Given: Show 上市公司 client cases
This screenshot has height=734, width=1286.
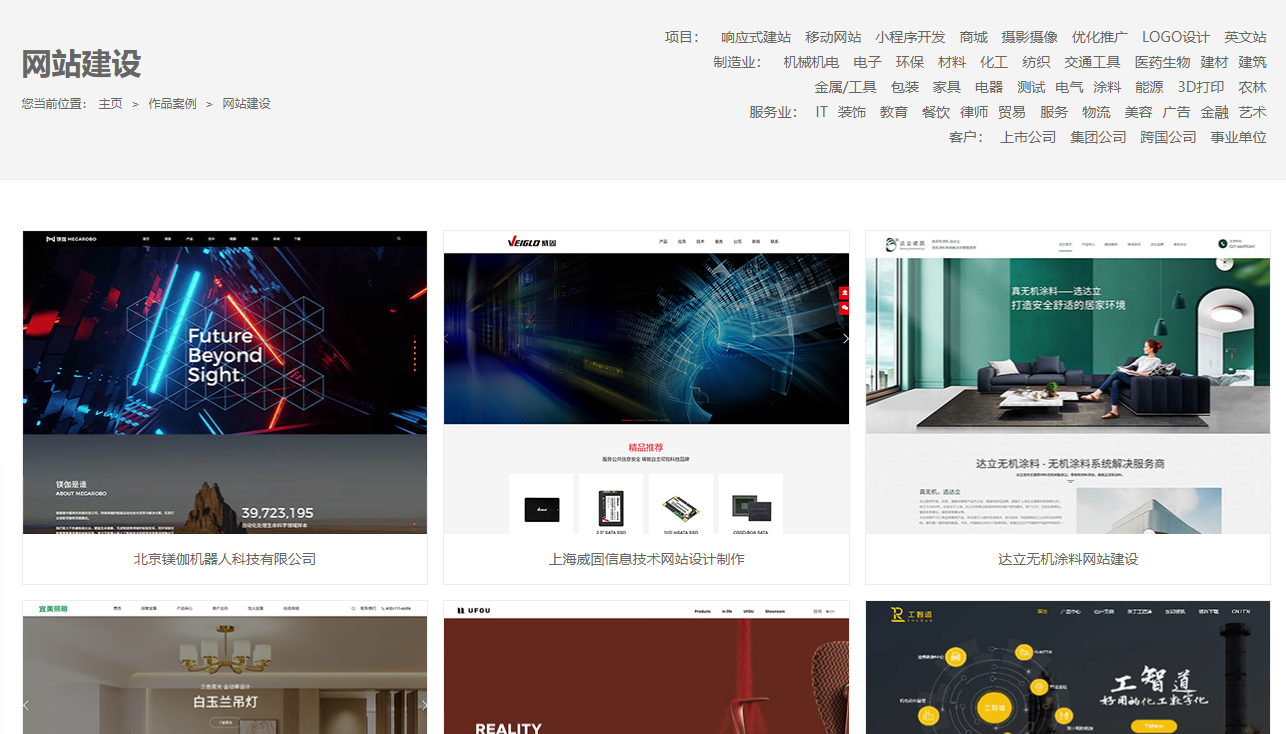Looking at the screenshot, I should [1028, 137].
